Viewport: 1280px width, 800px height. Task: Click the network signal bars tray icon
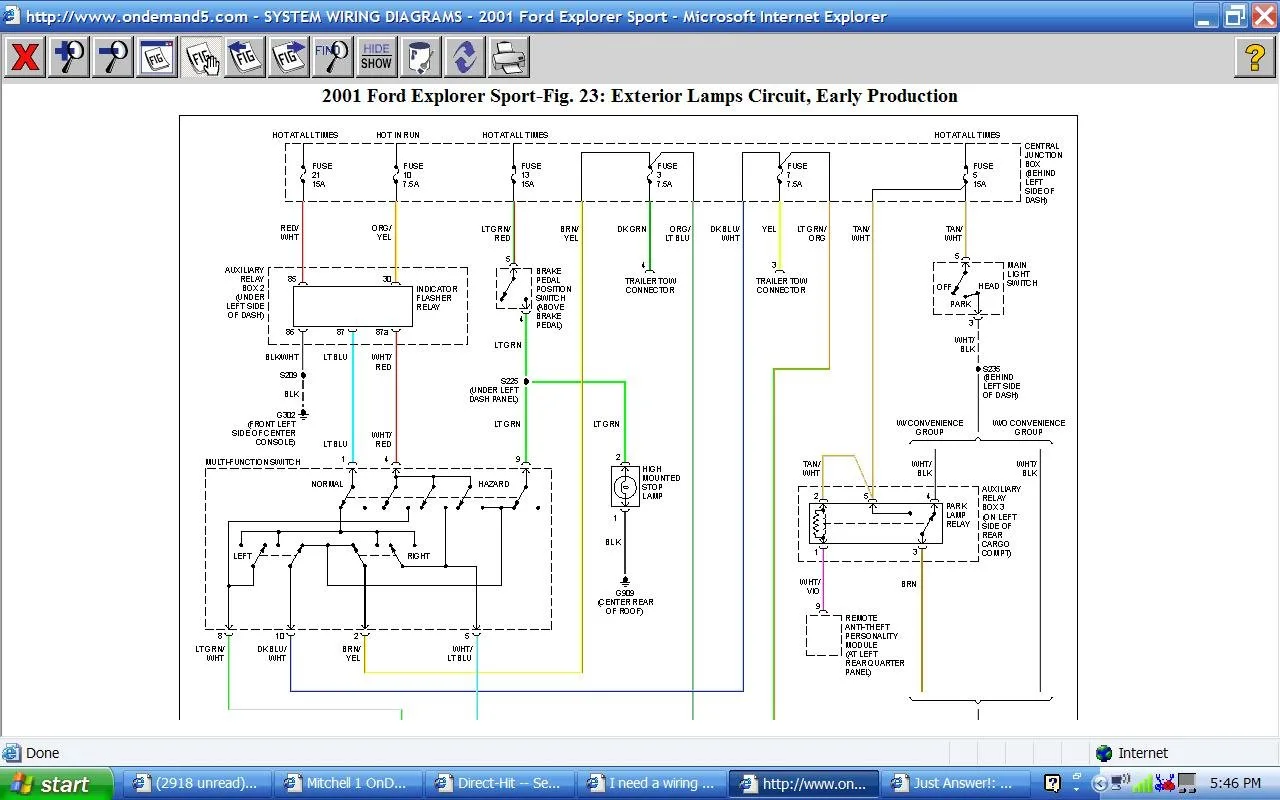[x=1142, y=783]
